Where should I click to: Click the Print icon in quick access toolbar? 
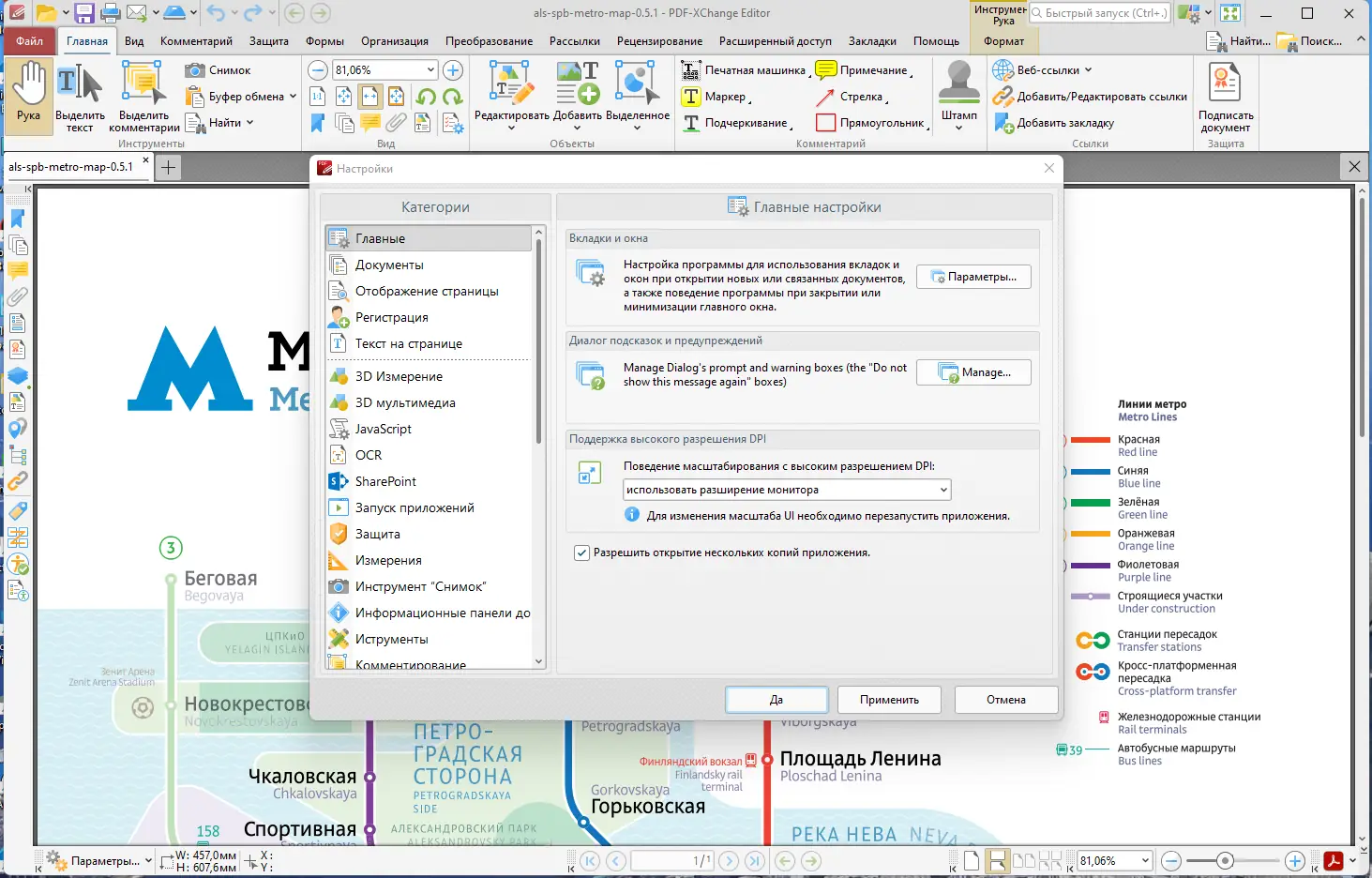[110, 13]
